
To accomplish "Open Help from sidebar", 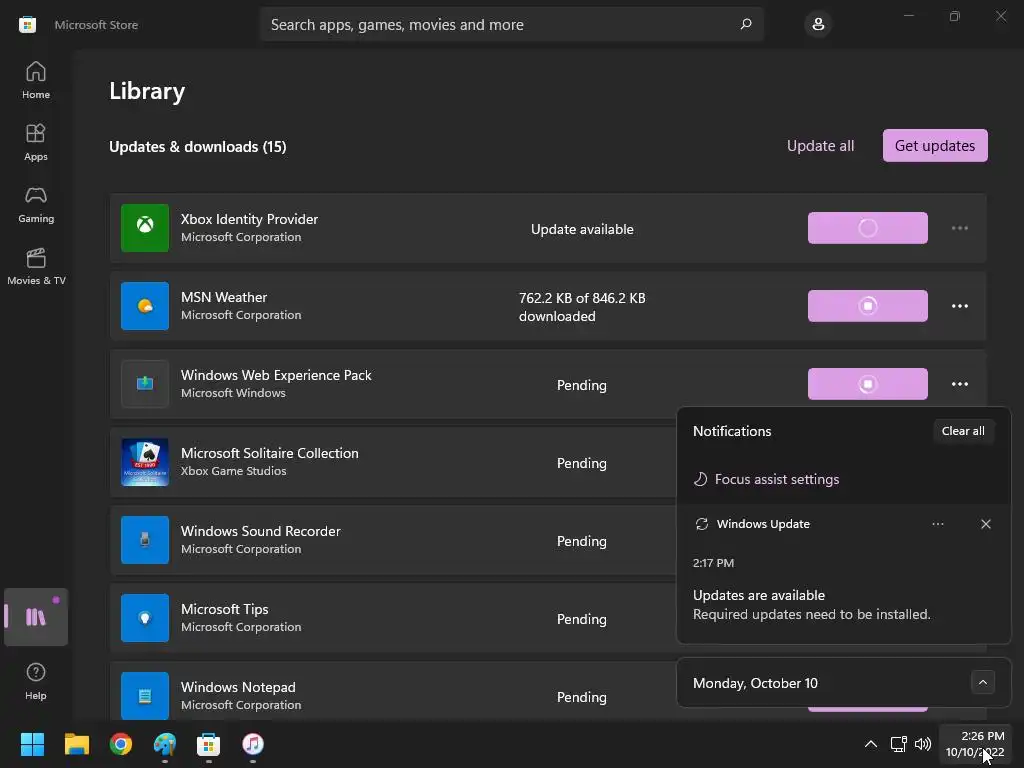I will 36,680.
